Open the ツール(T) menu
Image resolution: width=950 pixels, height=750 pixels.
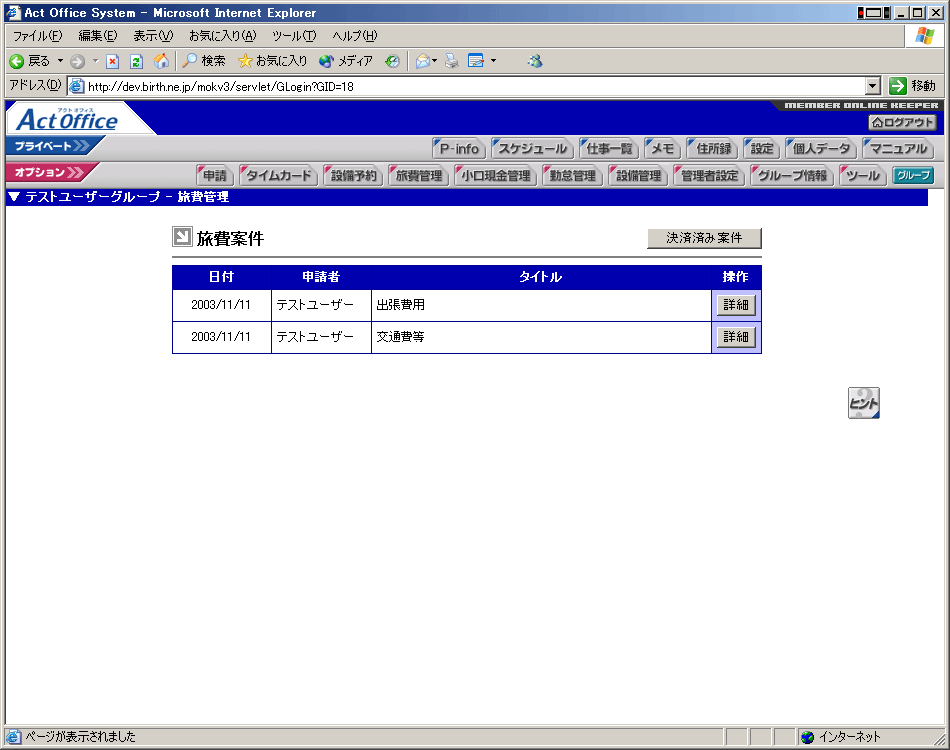294,36
